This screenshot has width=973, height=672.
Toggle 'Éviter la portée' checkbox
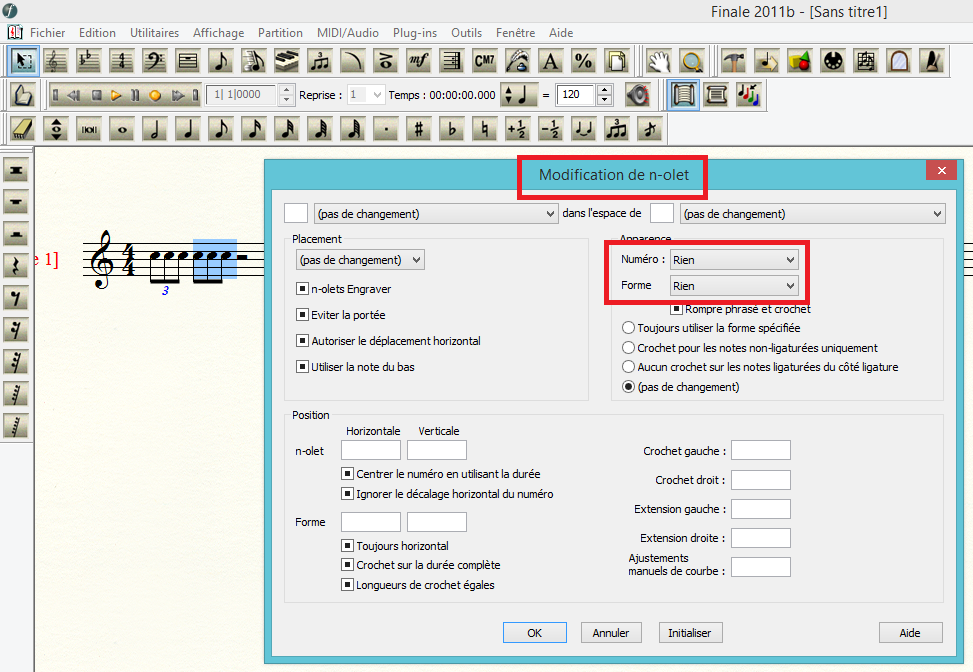302,315
